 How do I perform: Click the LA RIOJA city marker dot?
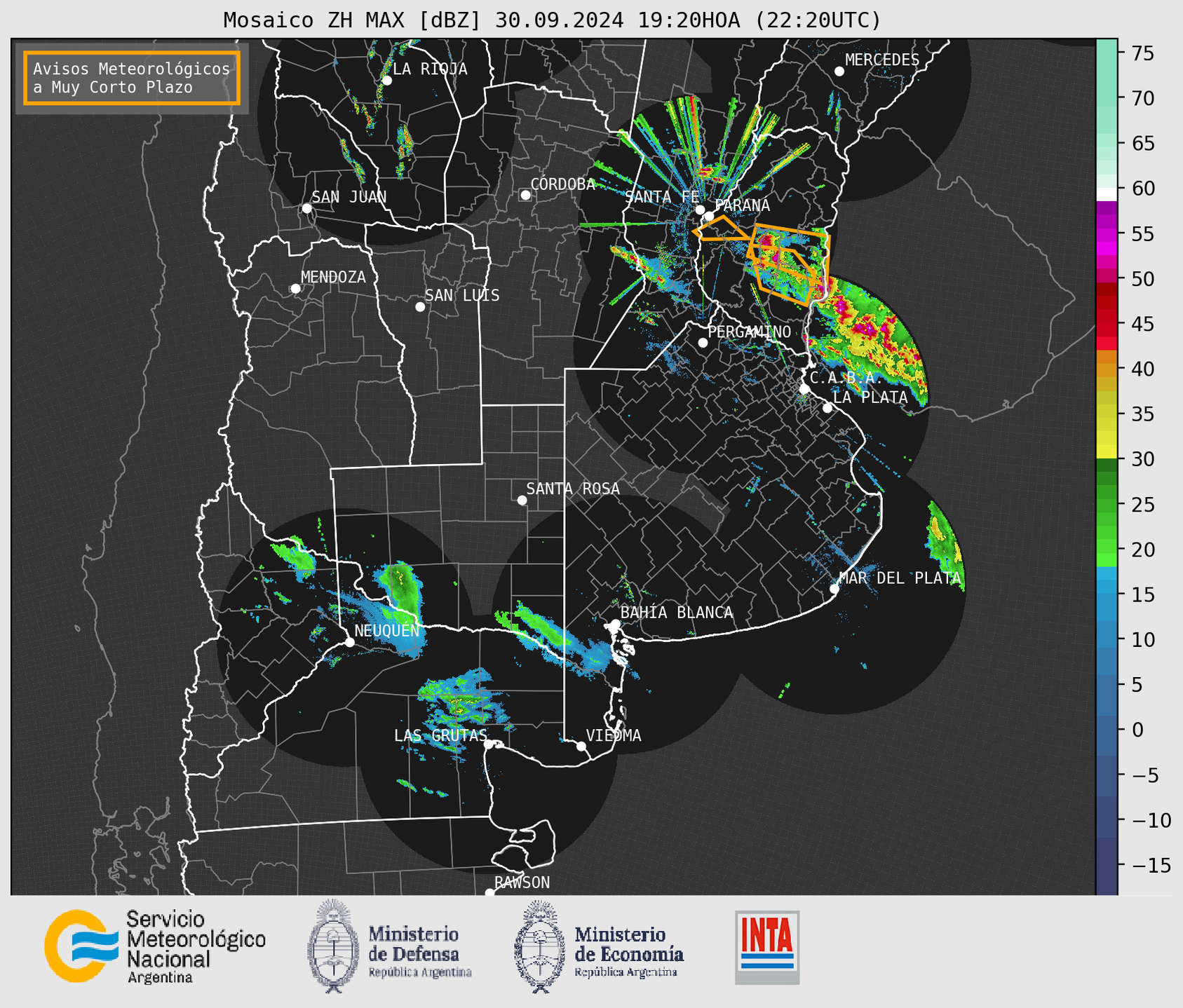[387, 81]
